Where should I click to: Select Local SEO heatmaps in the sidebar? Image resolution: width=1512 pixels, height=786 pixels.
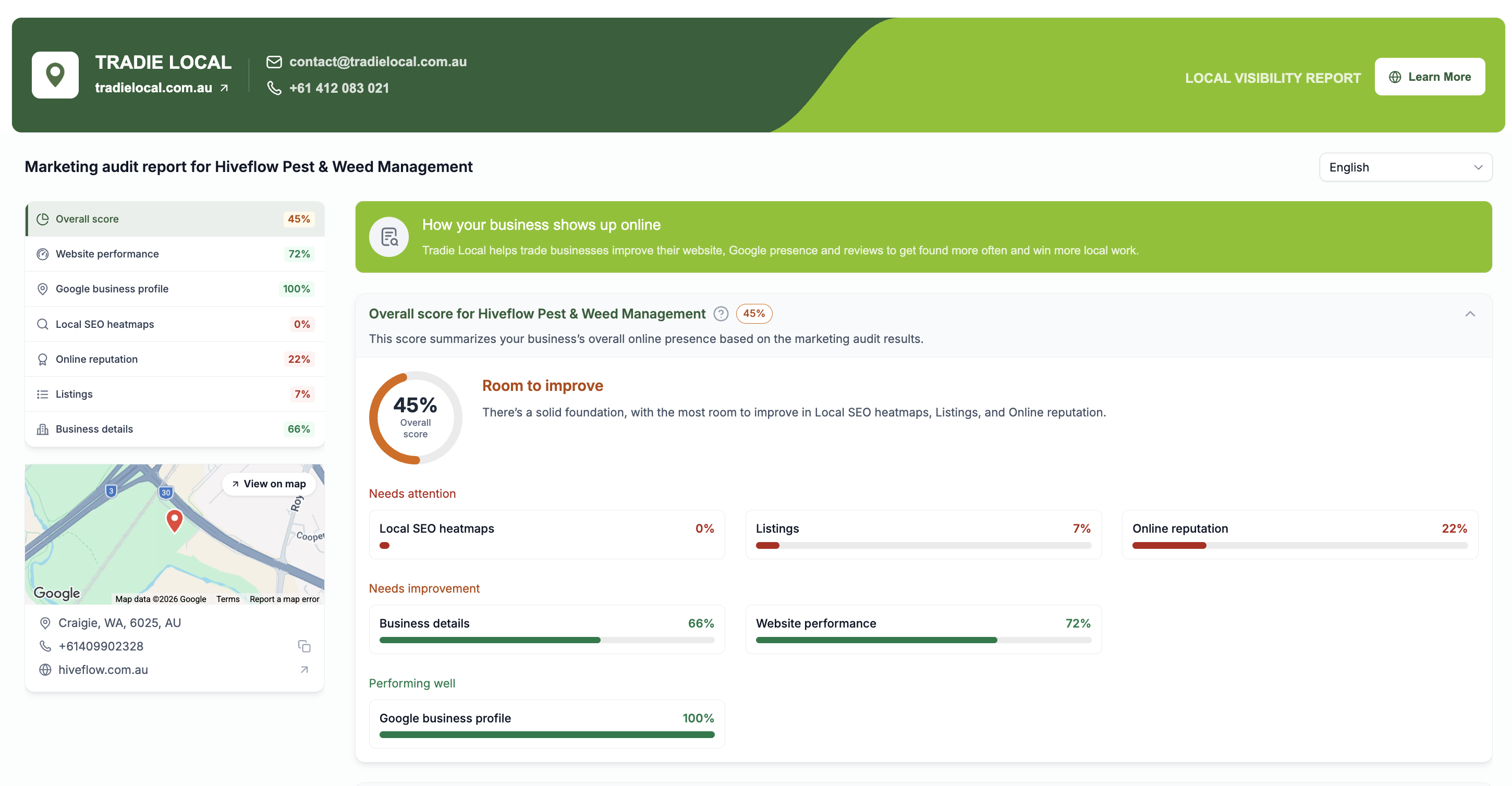(x=175, y=324)
